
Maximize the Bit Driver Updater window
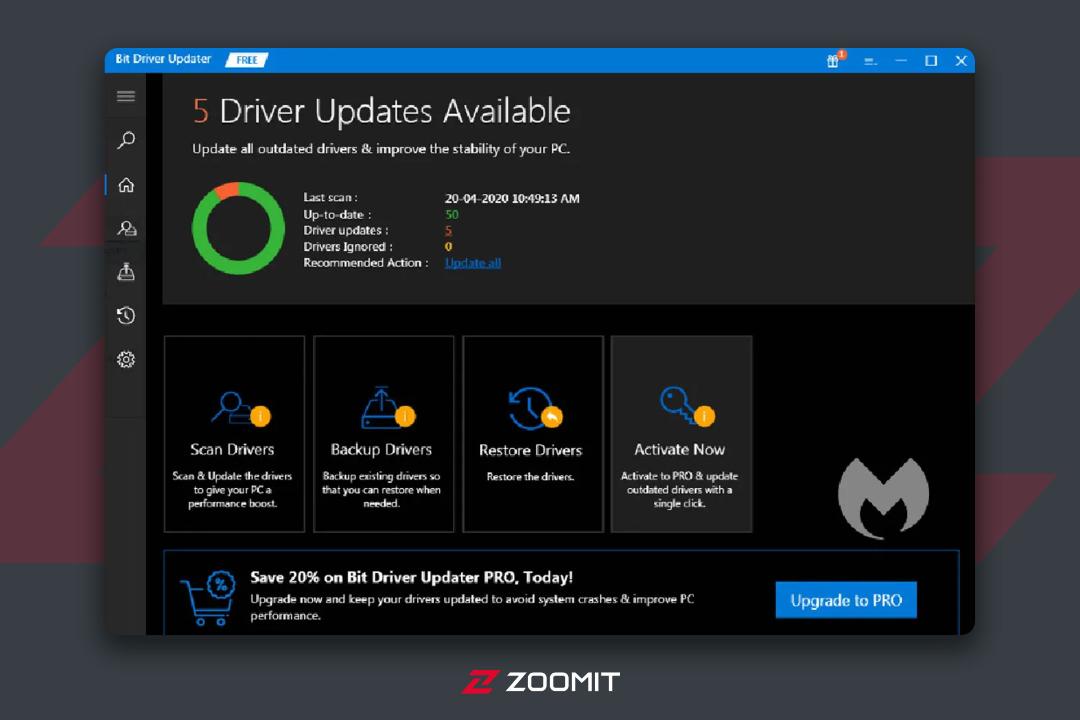tap(931, 61)
